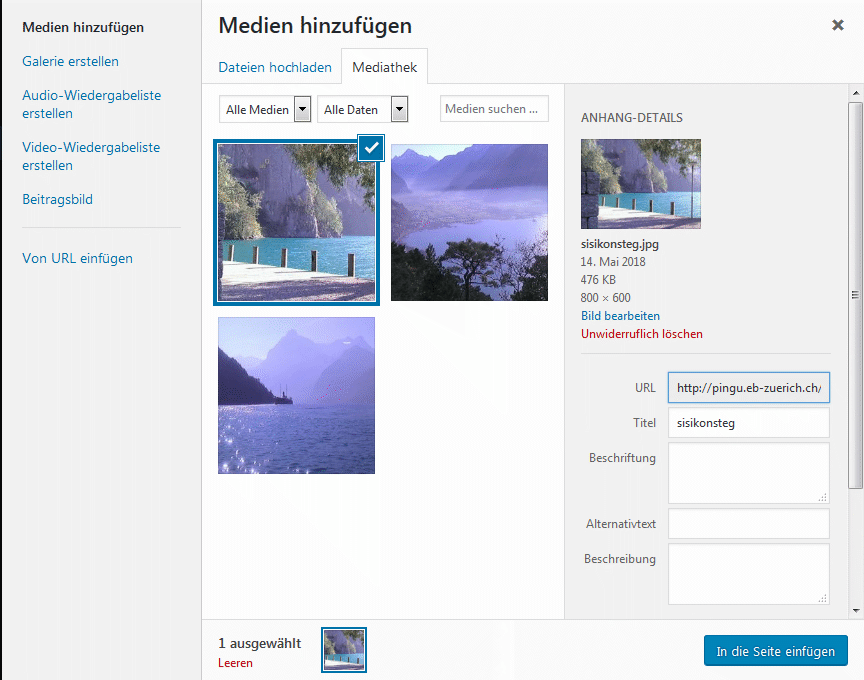
Task: Select the purple lake with boat image
Action: [x=296, y=395]
